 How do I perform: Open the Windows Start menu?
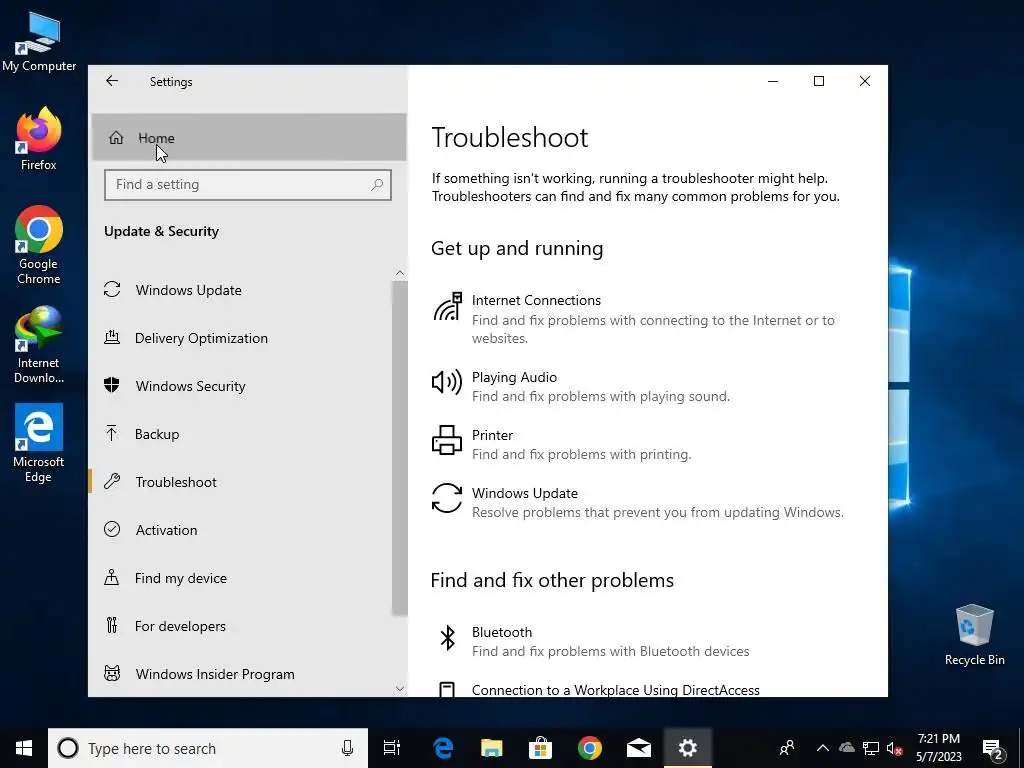click(x=24, y=748)
